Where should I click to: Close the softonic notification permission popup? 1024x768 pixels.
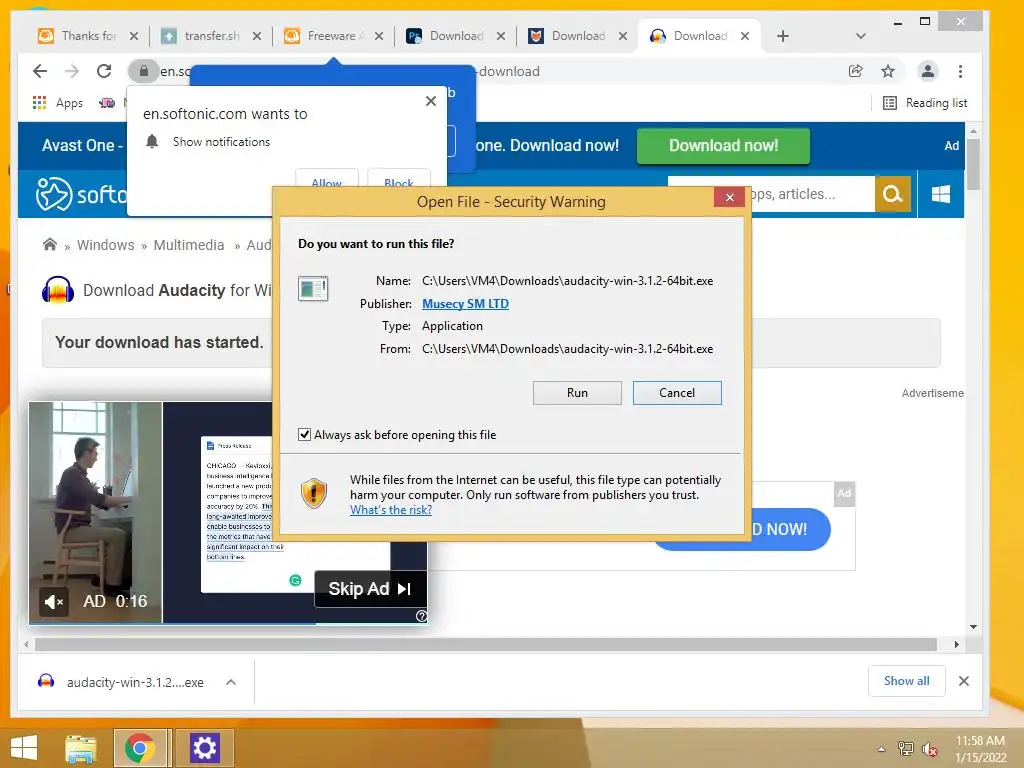430,101
